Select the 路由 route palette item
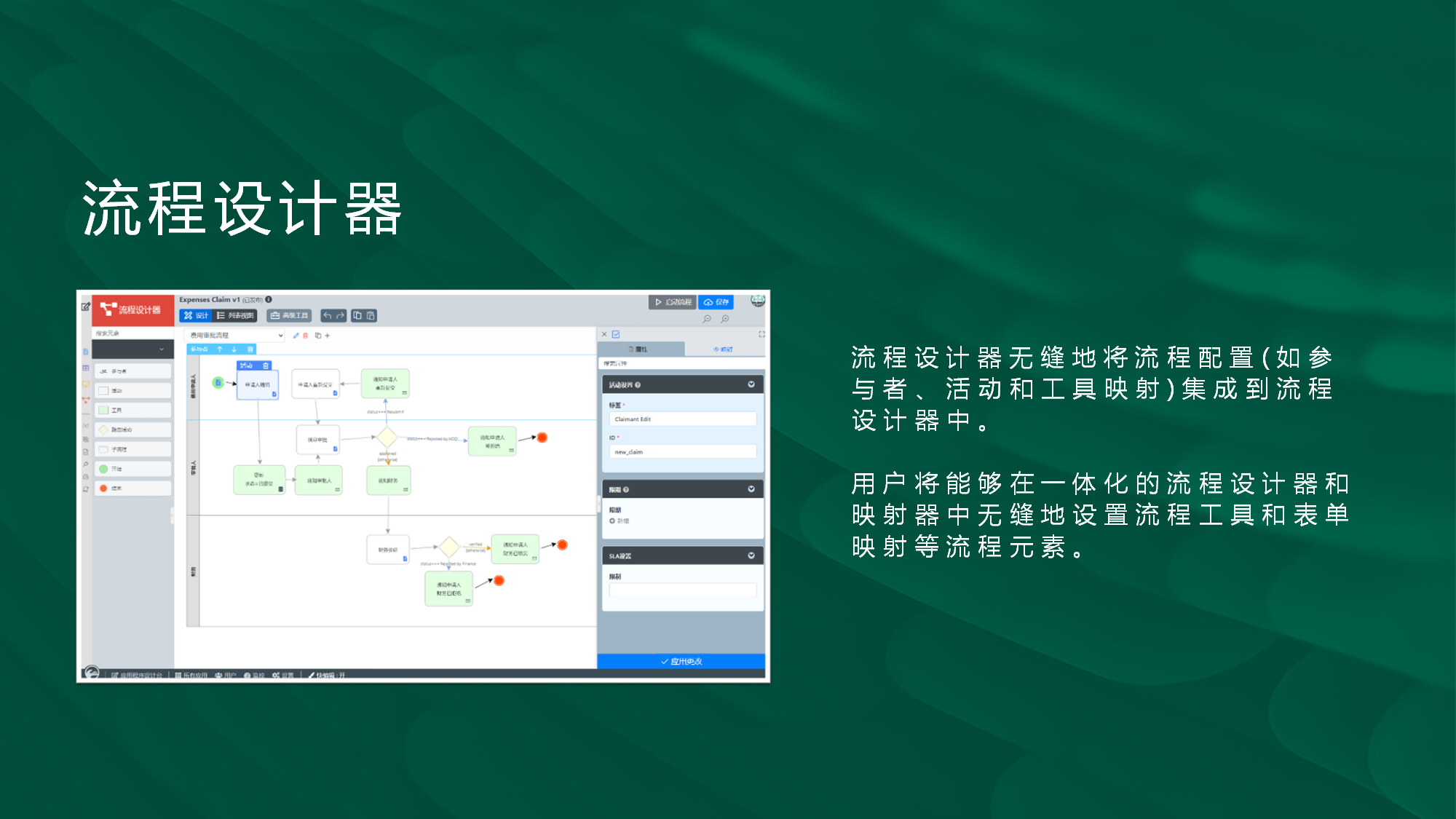Image resolution: width=1456 pixels, height=819 pixels. 132,430
